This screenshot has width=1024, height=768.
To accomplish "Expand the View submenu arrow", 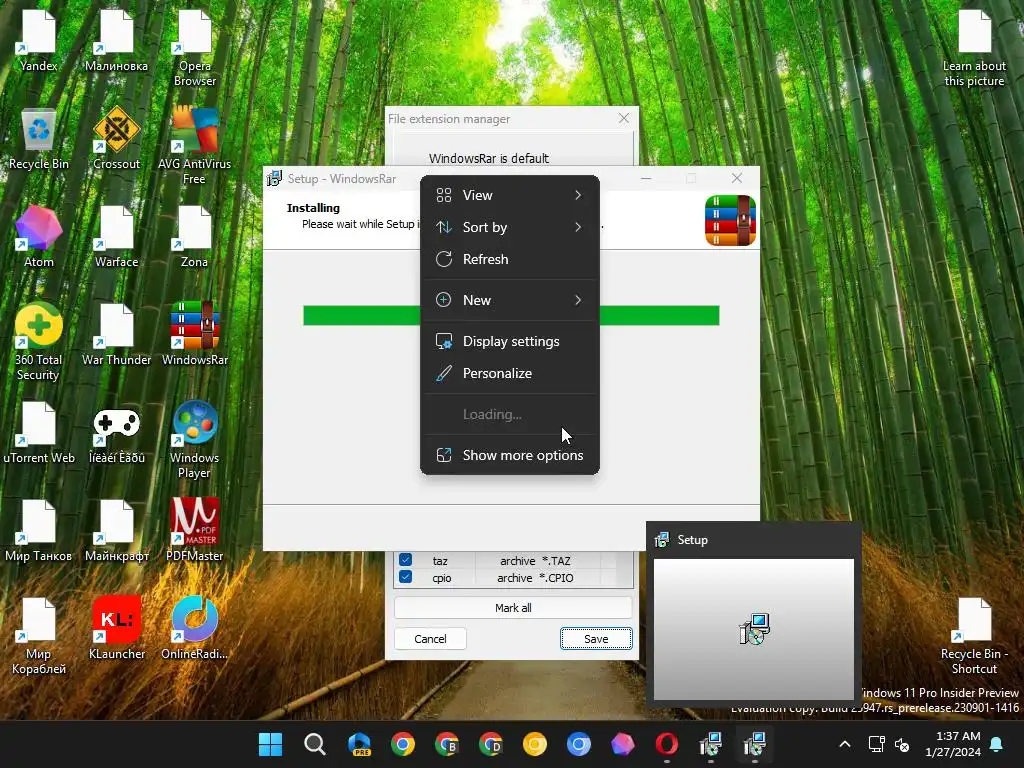I will pos(578,195).
